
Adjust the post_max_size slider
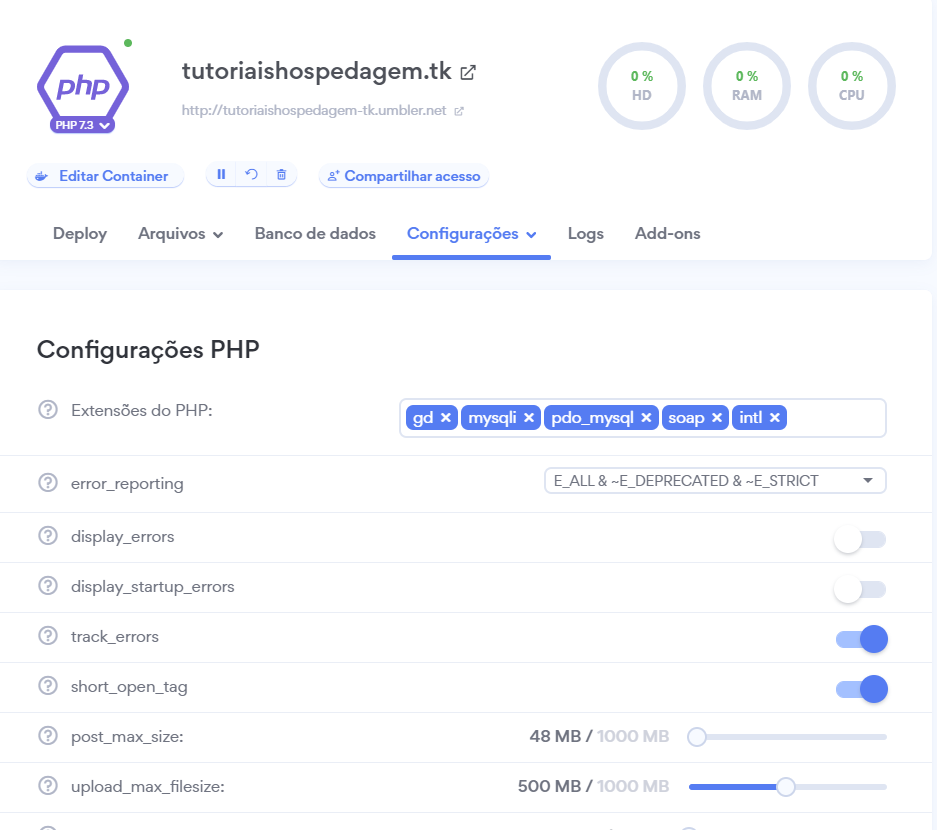coord(696,736)
